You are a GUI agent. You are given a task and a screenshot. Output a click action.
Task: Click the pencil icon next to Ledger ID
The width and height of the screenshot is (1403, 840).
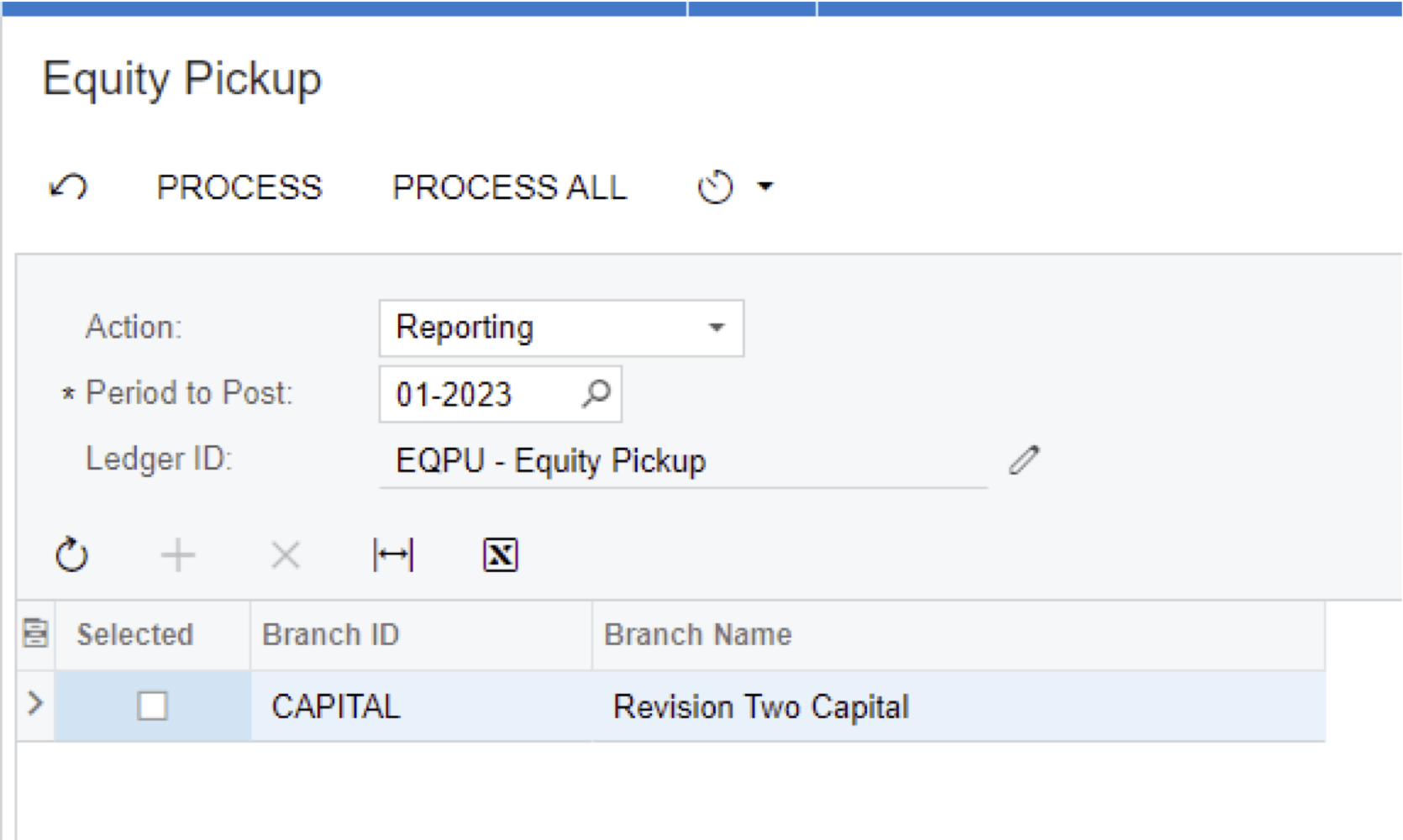(1026, 460)
